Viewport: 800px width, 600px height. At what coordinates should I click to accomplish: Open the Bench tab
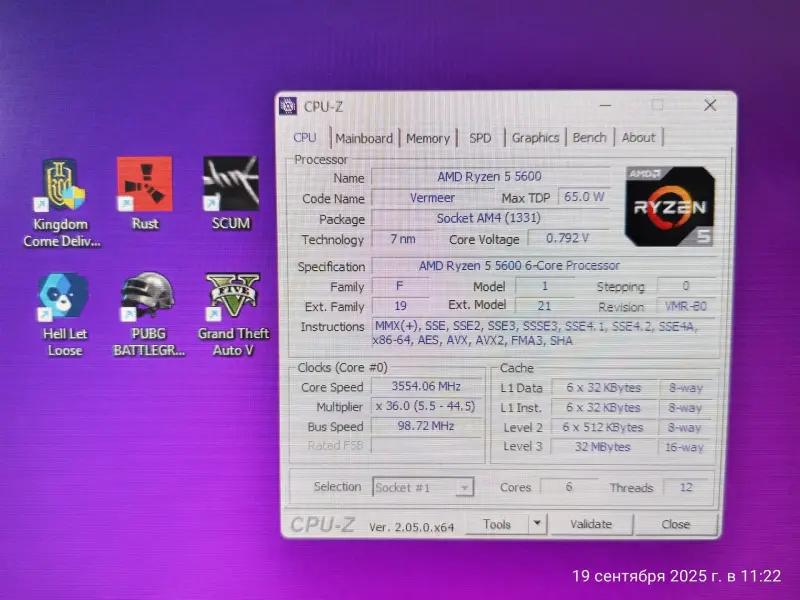coord(589,137)
